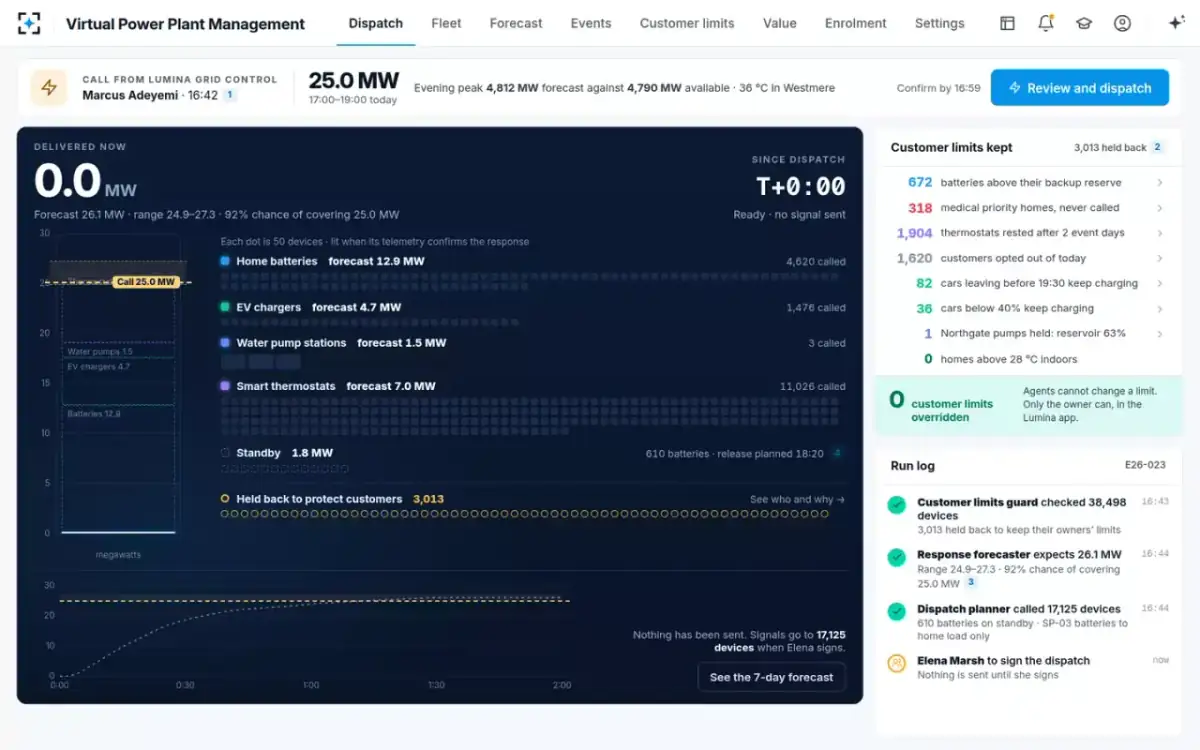Open the sparkle AI assistant icon
Image resolution: width=1200 pixels, height=750 pixels.
[x=1176, y=23]
